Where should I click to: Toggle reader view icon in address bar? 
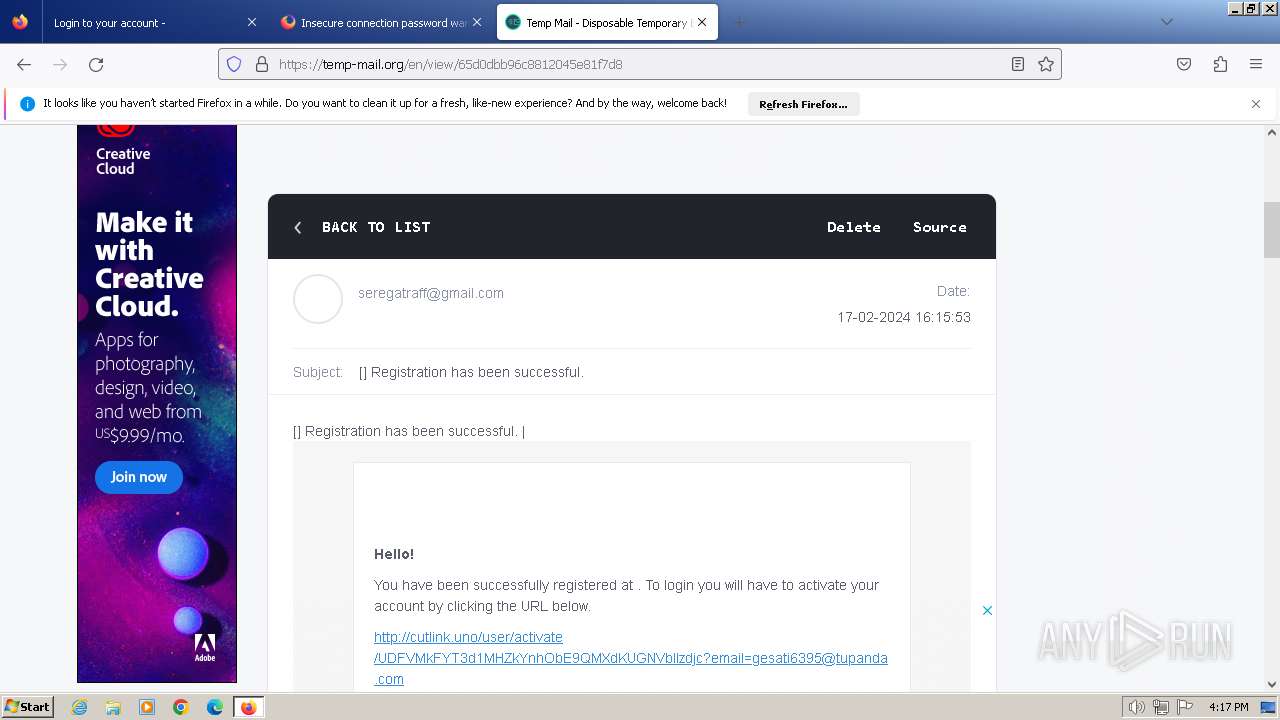1018,64
